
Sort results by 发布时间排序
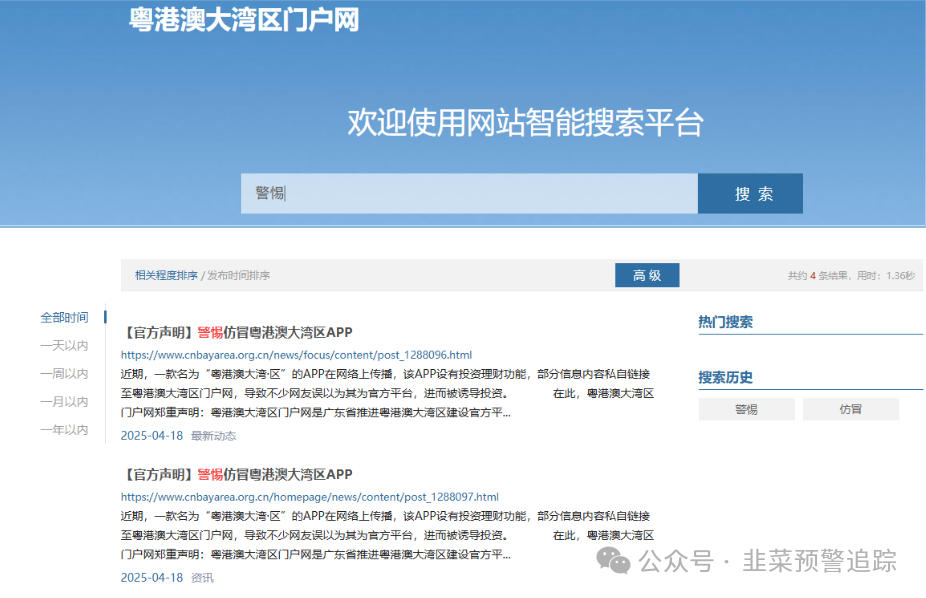(x=238, y=275)
